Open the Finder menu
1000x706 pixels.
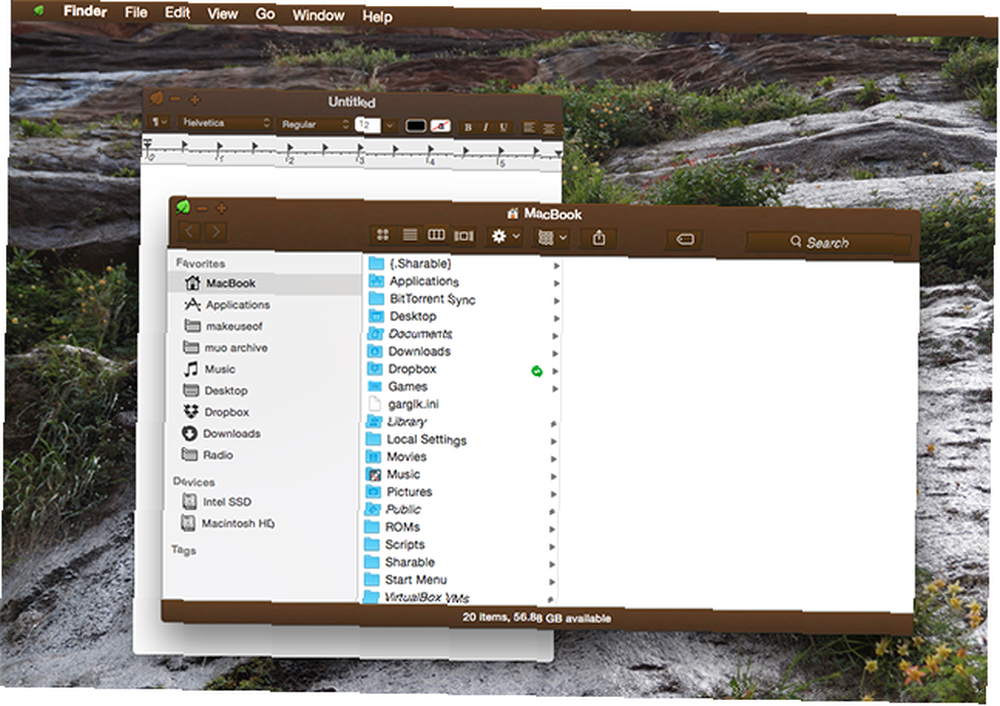[85, 11]
